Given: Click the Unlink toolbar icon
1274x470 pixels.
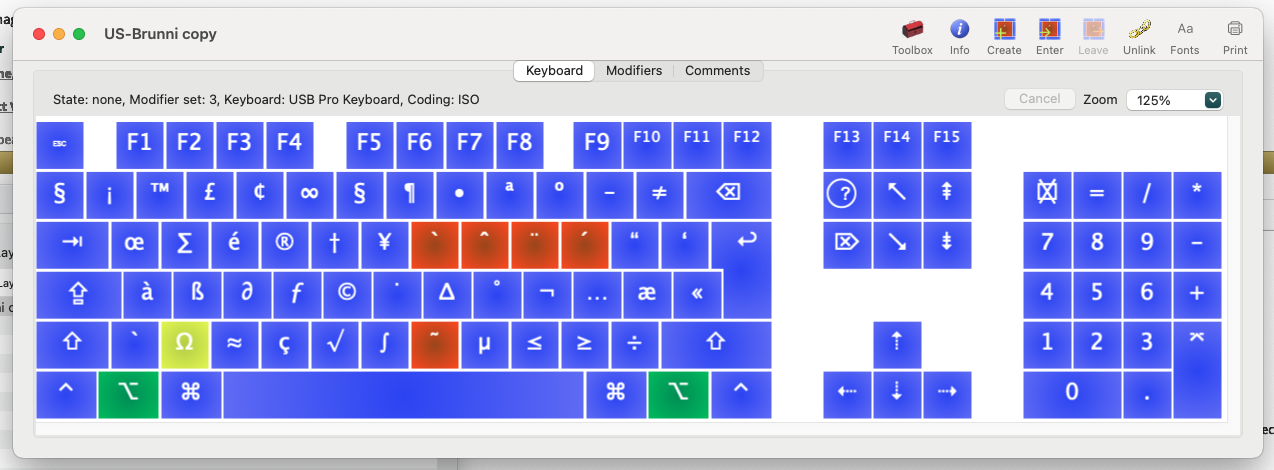Looking at the screenshot, I should point(1139,37).
